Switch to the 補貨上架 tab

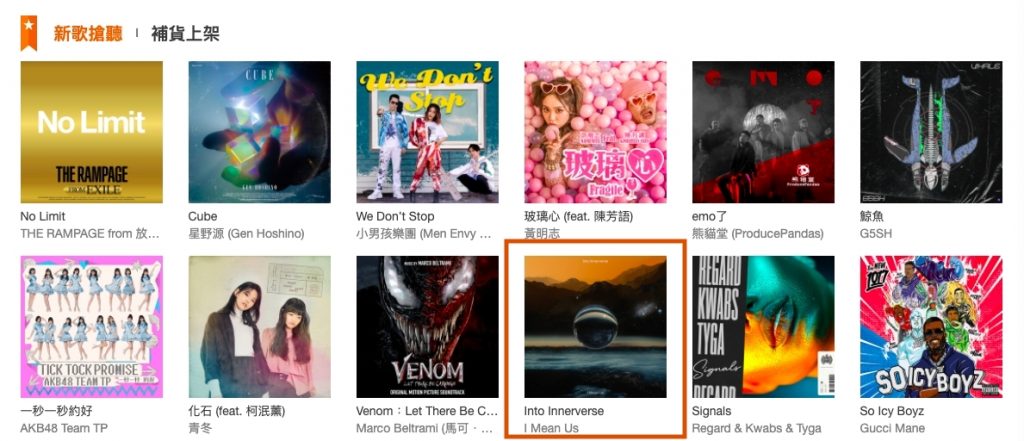[185, 33]
